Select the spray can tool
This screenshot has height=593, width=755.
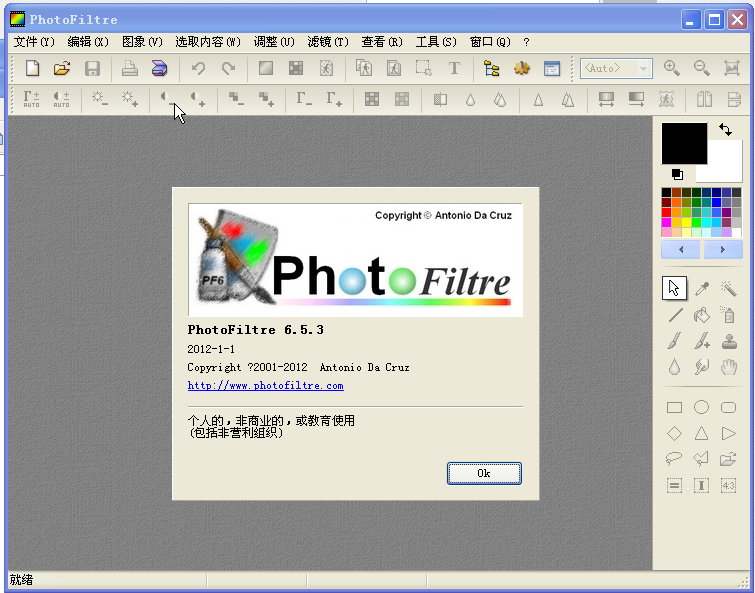tap(729, 315)
